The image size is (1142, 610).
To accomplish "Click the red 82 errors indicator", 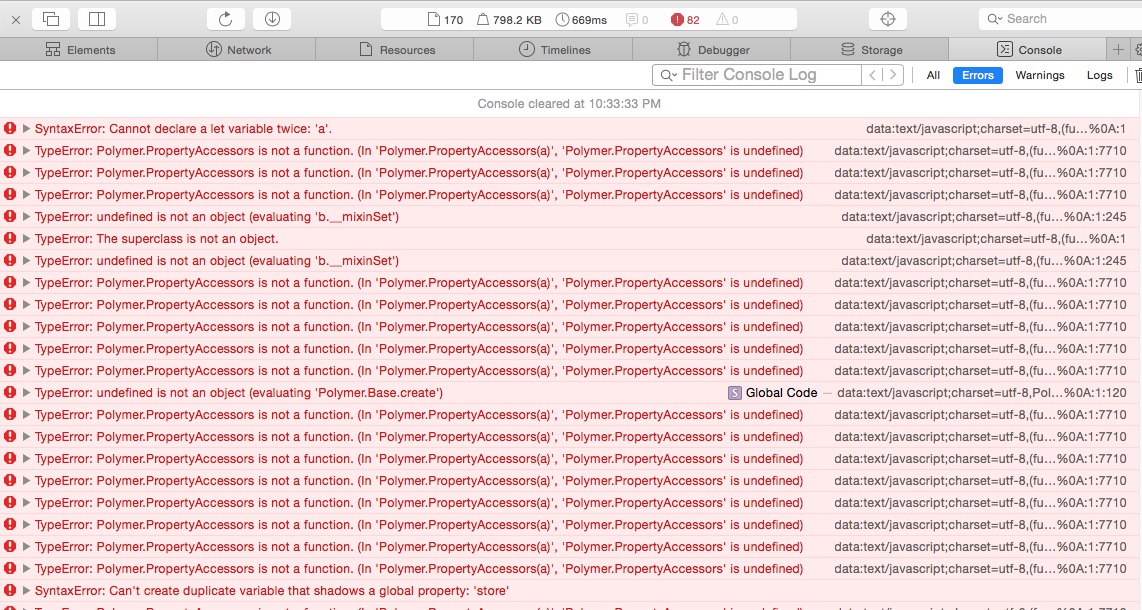I will [685, 20].
